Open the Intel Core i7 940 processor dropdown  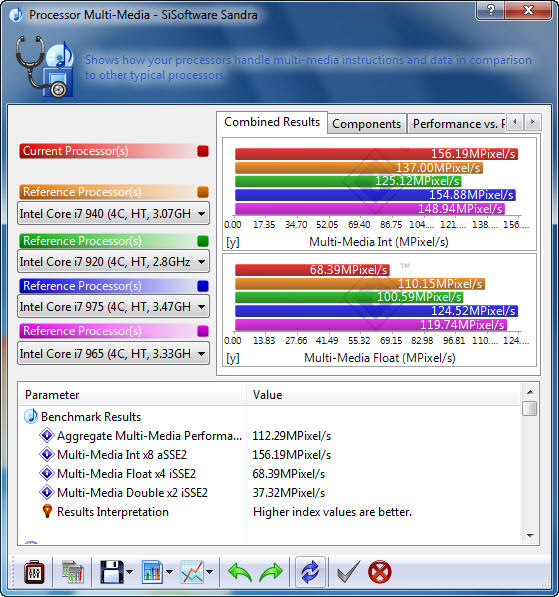[113, 214]
